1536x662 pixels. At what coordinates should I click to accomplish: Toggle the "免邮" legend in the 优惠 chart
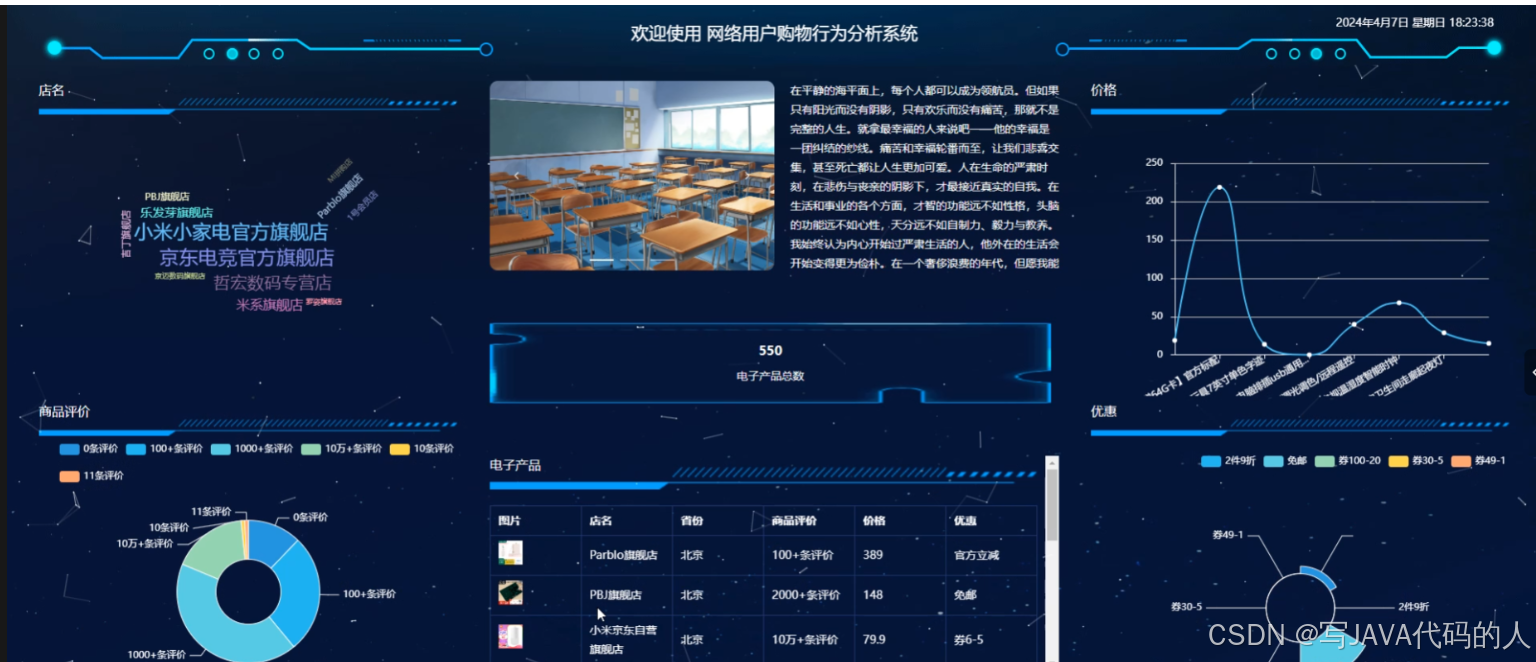[x=1287, y=461]
